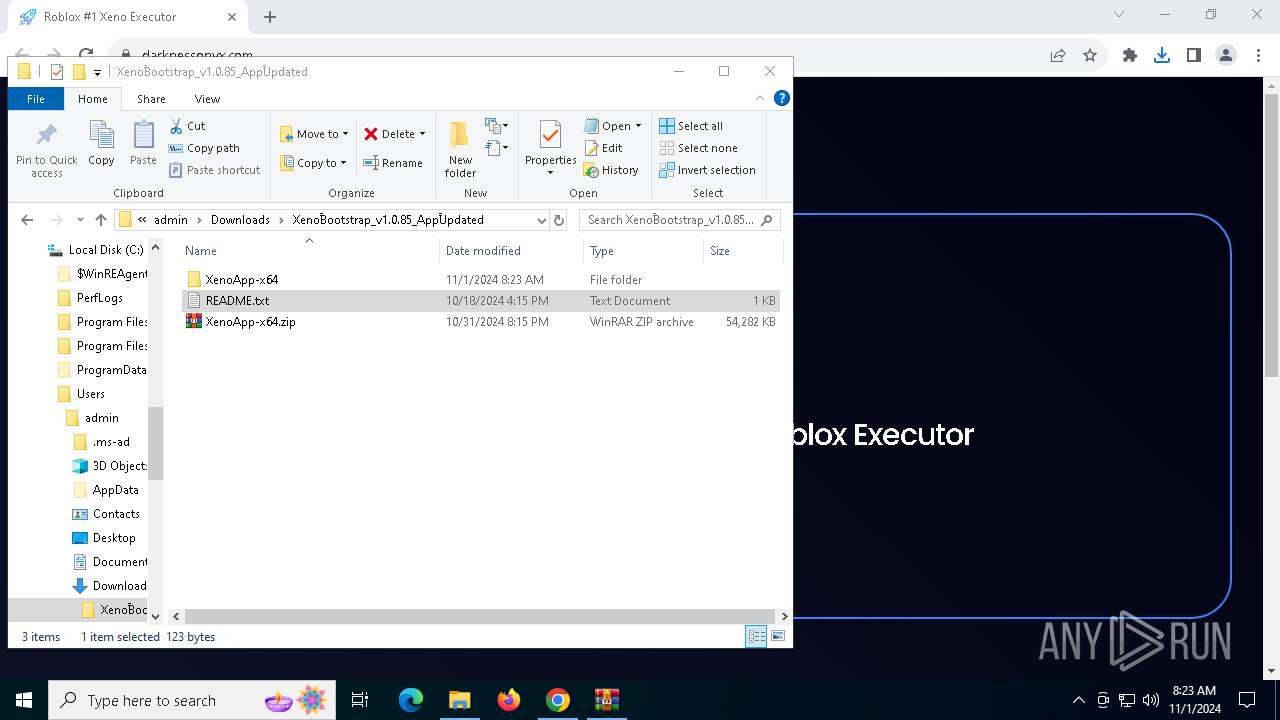Go up one folder level arrow

click(100, 220)
